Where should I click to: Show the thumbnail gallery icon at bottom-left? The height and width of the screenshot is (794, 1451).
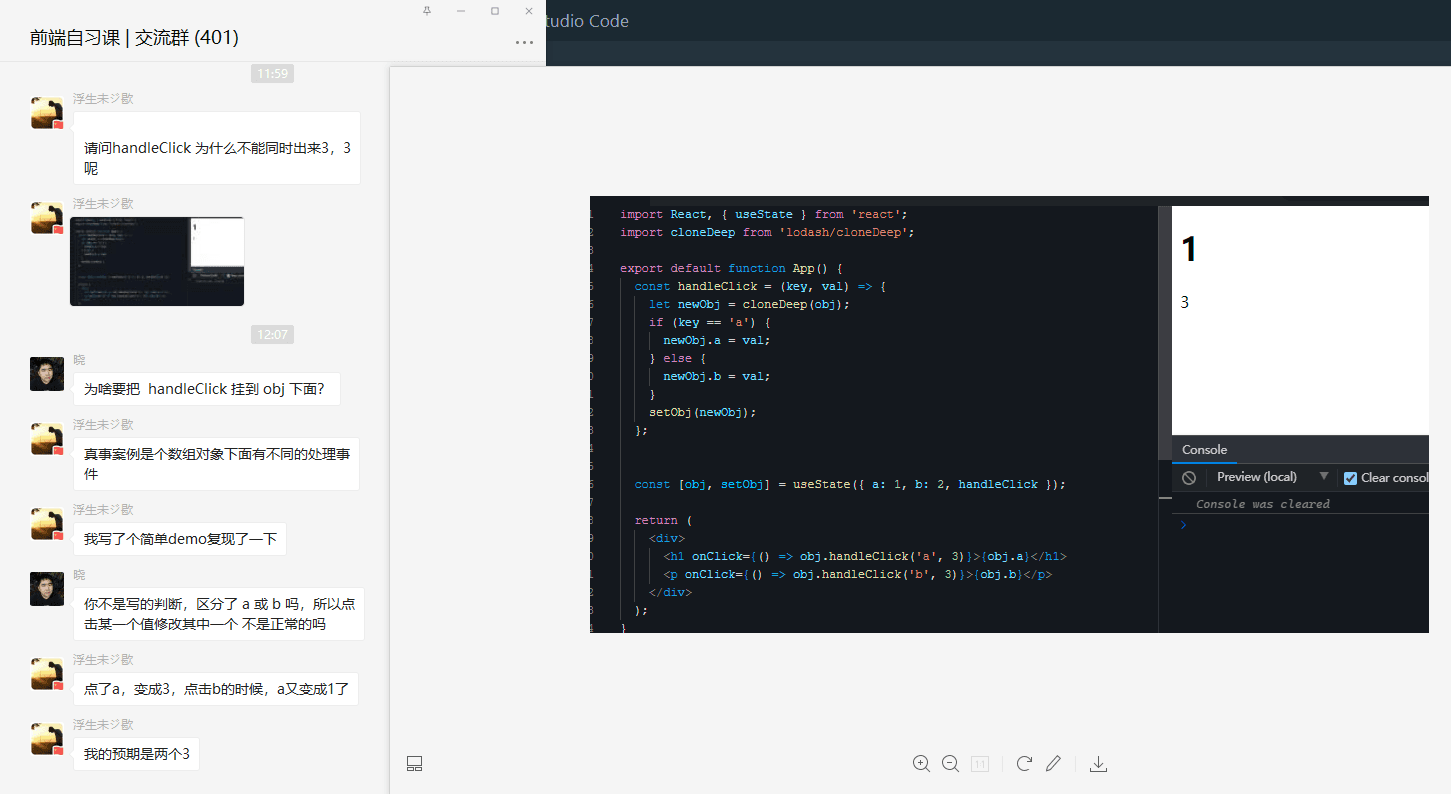click(x=415, y=764)
